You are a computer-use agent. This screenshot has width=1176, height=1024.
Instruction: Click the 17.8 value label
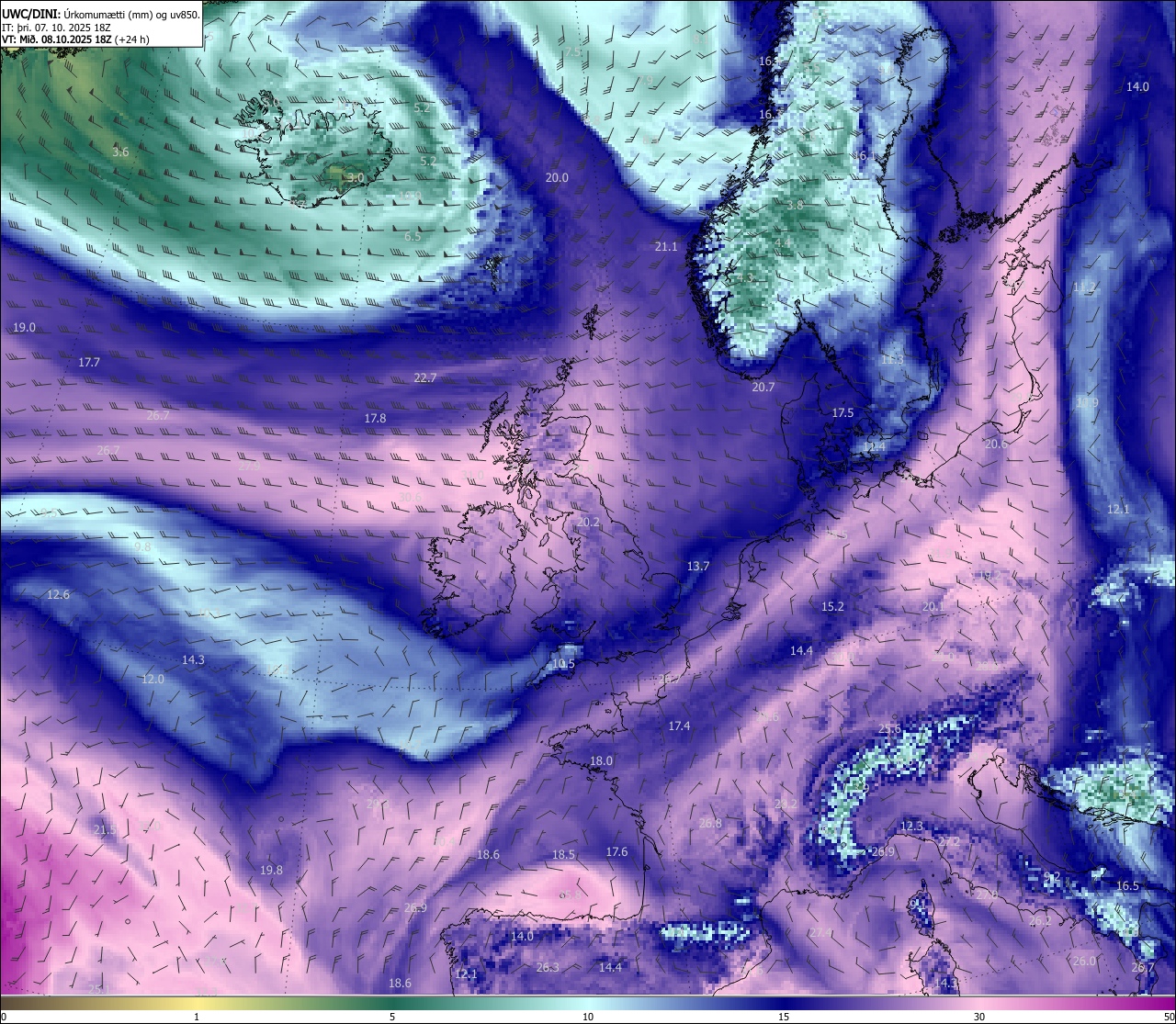[x=375, y=418]
